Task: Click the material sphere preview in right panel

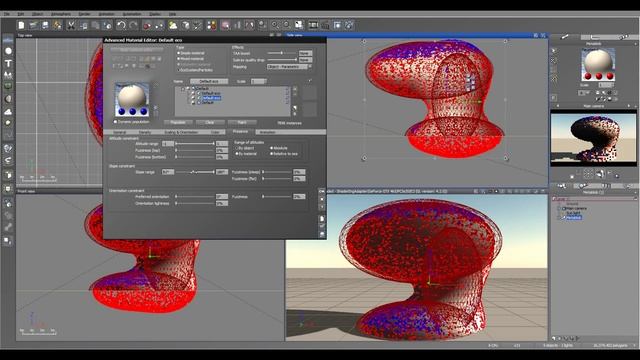Action: 598,64
